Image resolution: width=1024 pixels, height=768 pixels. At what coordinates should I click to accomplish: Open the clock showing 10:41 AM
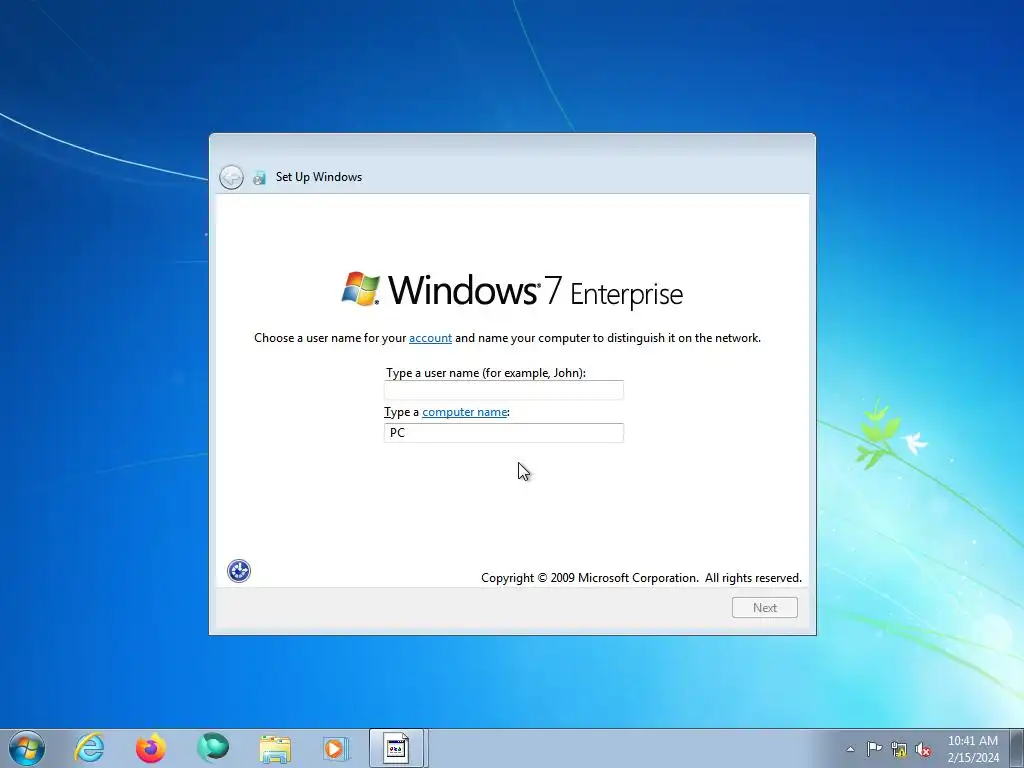pos(972,749)
